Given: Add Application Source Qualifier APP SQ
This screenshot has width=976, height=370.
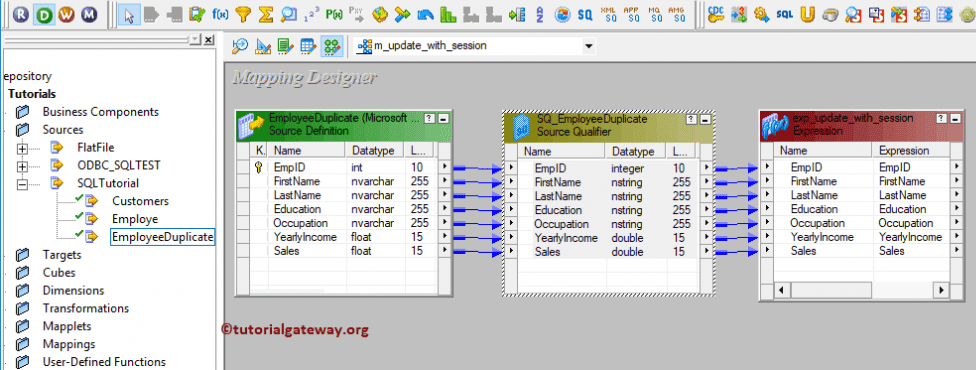Looking at the screenshot, I should [x=631, y=15].
